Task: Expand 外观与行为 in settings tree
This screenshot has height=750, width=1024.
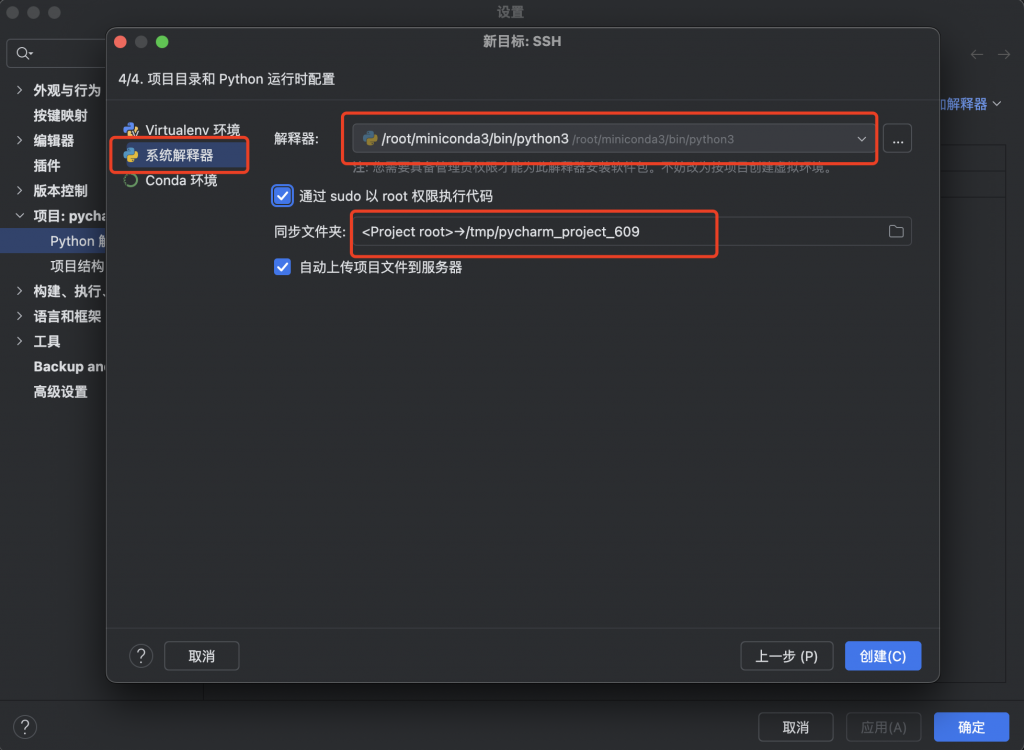Action: tap(20, 90)
